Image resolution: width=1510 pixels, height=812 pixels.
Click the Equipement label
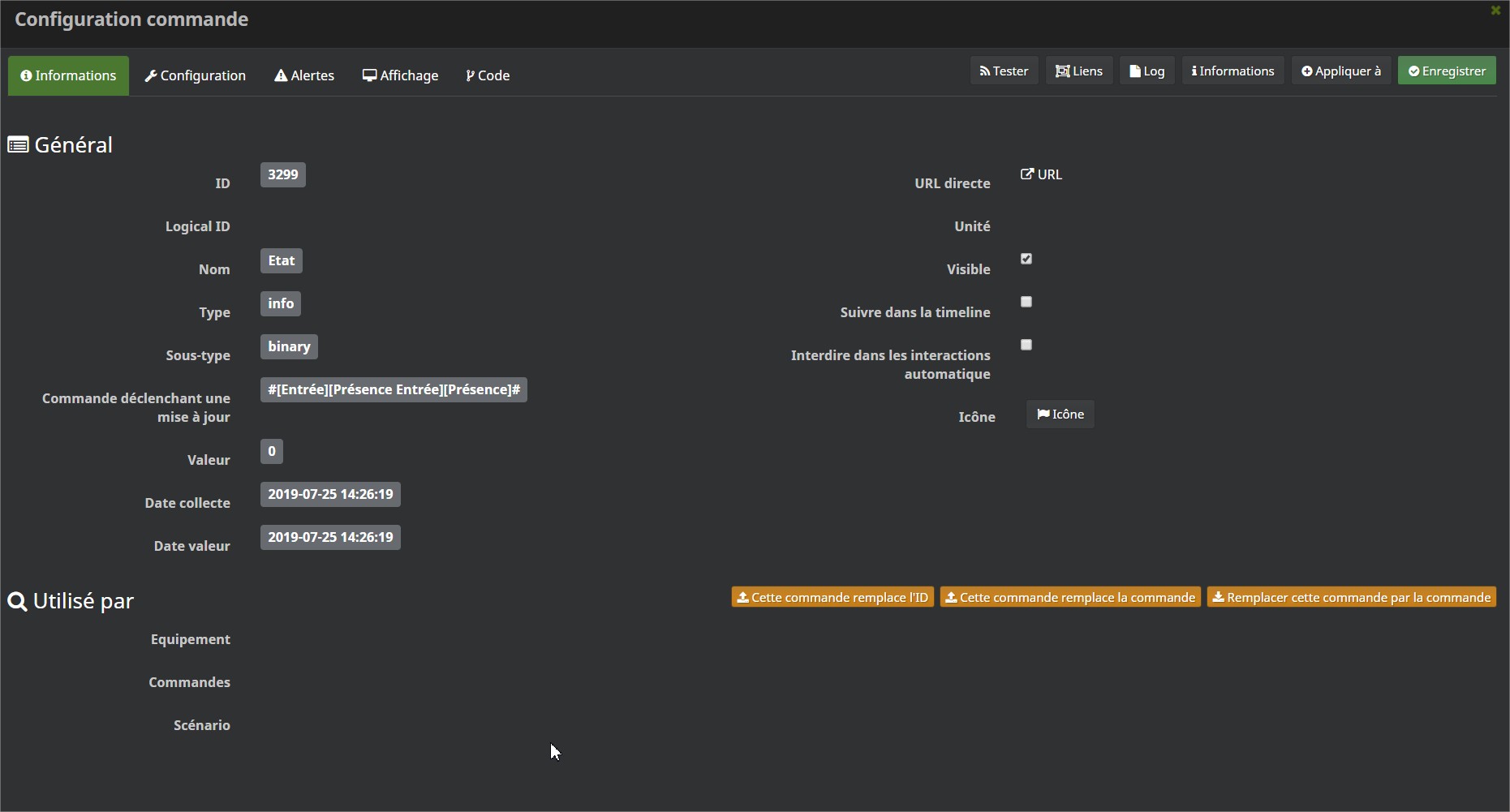pyautogui.click(x=190, y=639)
